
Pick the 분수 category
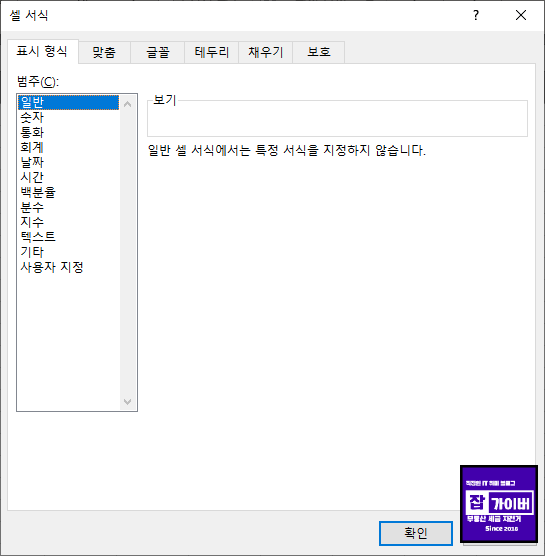(68, 207)
